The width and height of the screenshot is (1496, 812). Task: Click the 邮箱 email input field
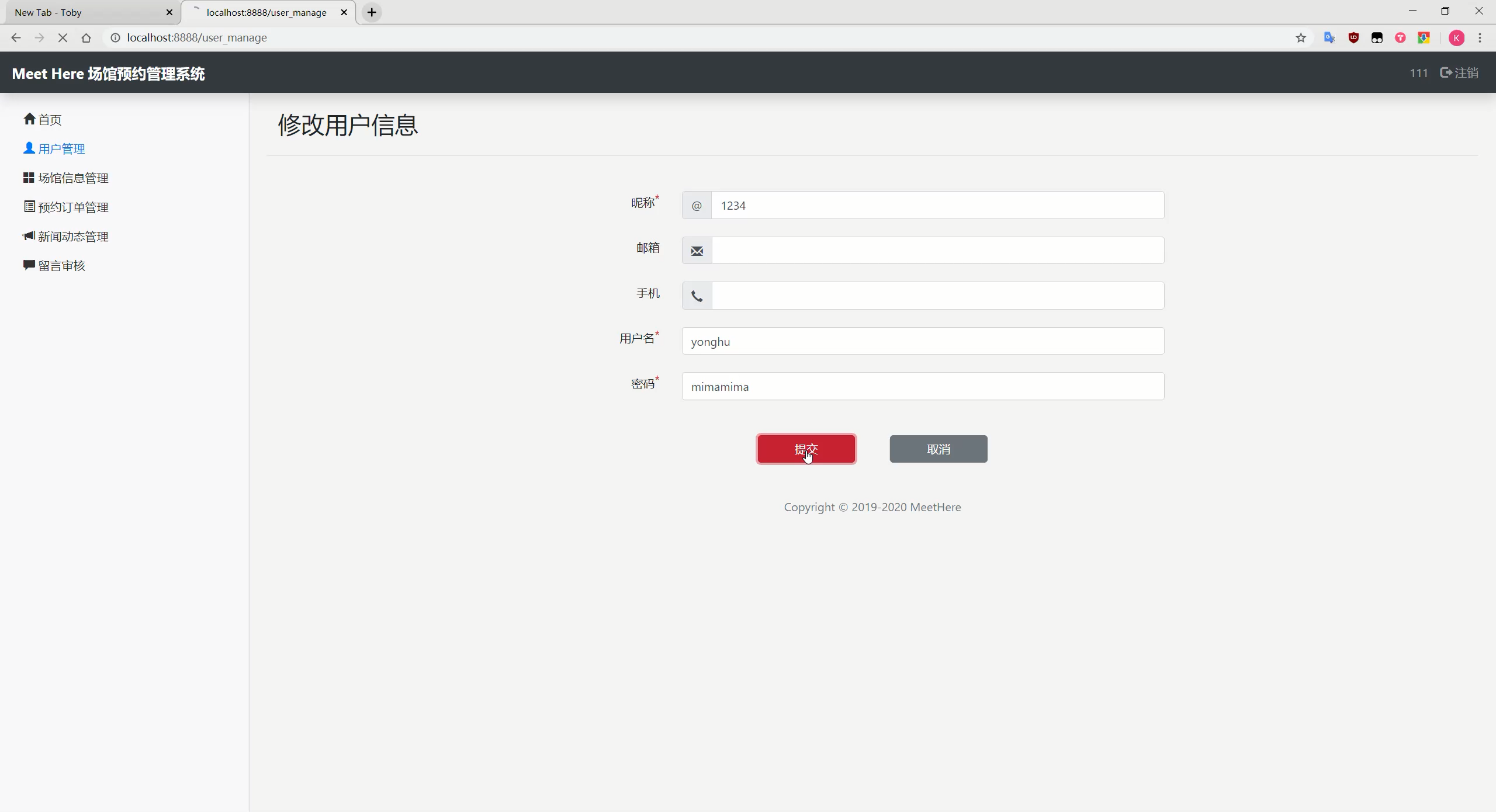[937, 250]
